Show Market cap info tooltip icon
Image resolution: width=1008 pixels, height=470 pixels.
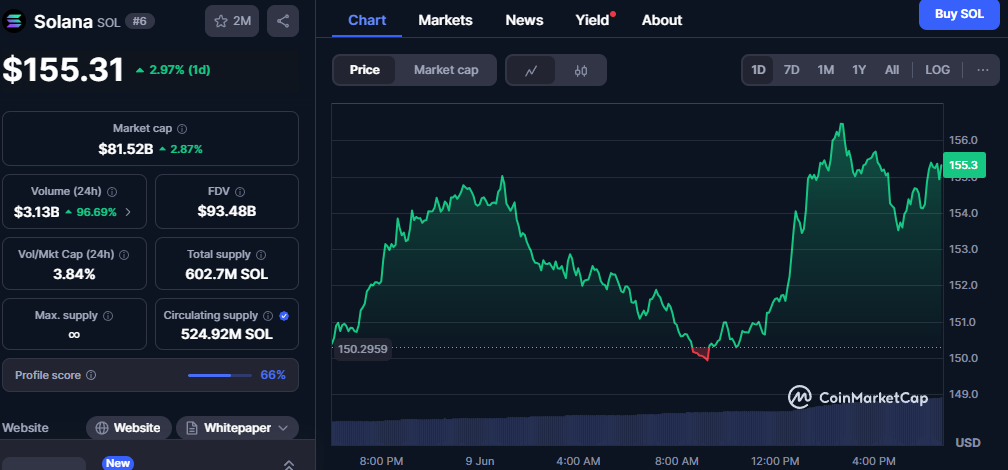coord(182,129)
